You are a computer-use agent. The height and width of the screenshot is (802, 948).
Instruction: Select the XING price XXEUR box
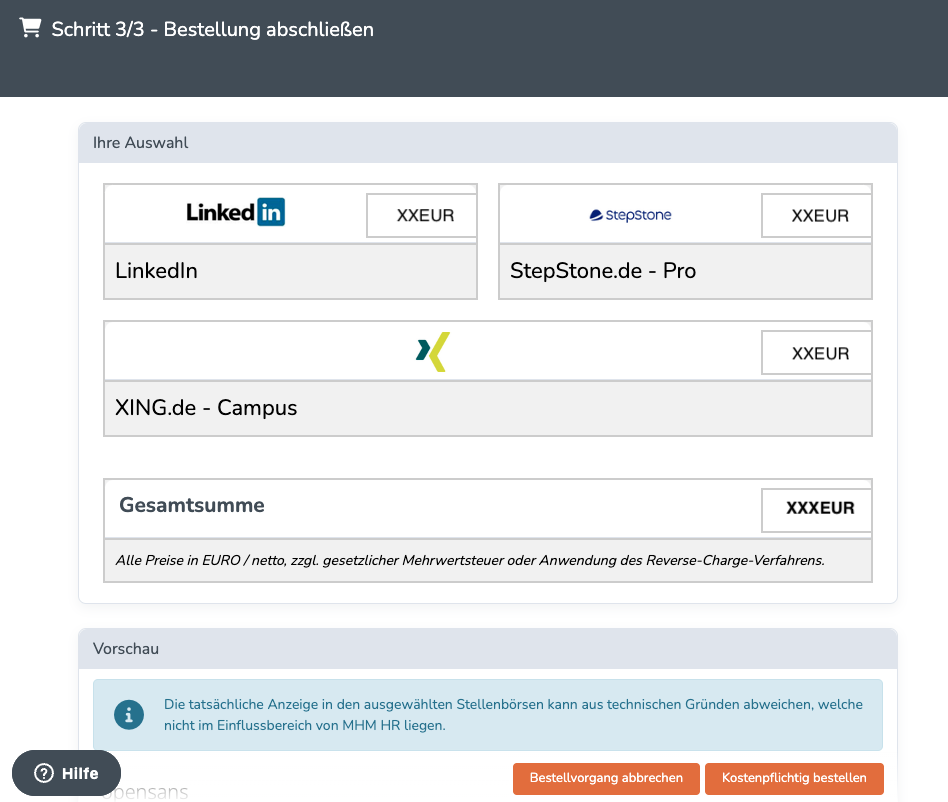click(x=817, y=353)
